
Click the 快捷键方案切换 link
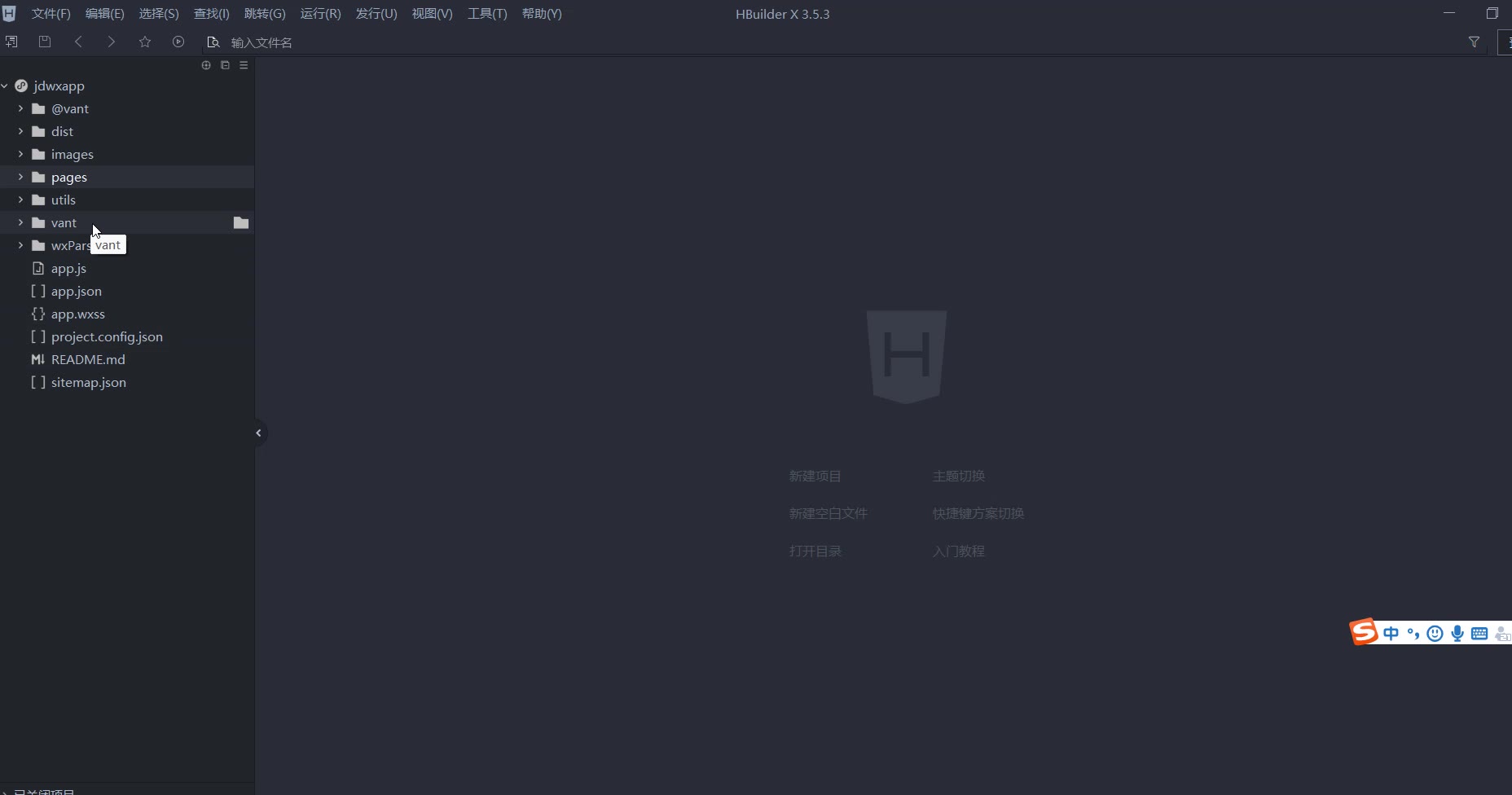[978, 513]
